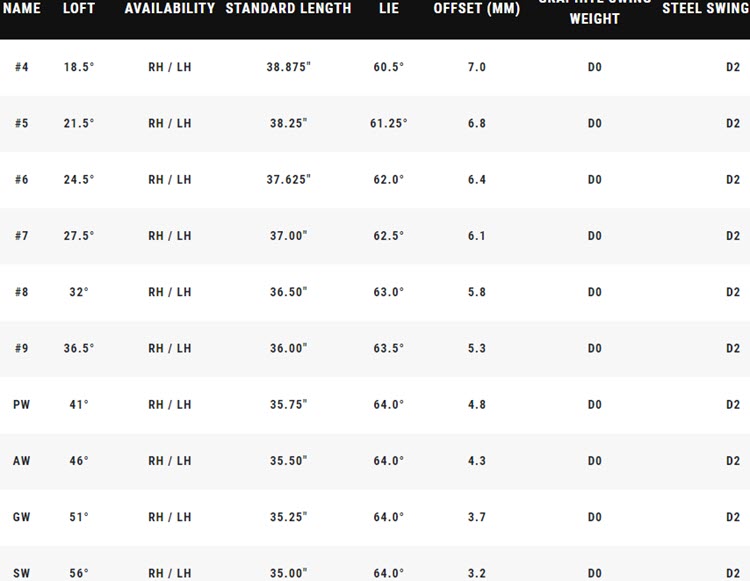Click D0 swing weight in AW row

[595, 461]
